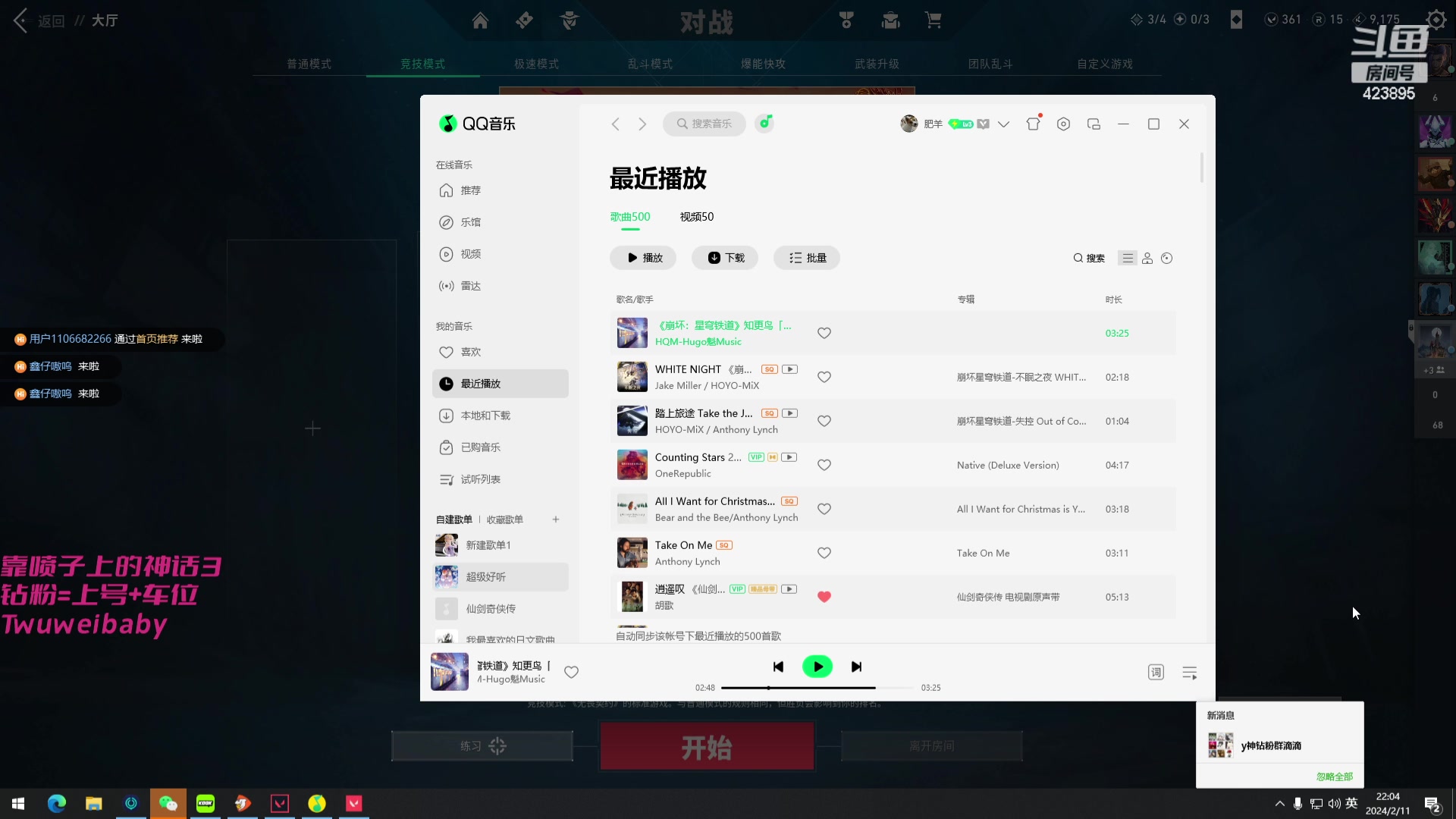Open the Windows Start menu
Viewport: 1456px width, 819px height.
coord(18,803)
